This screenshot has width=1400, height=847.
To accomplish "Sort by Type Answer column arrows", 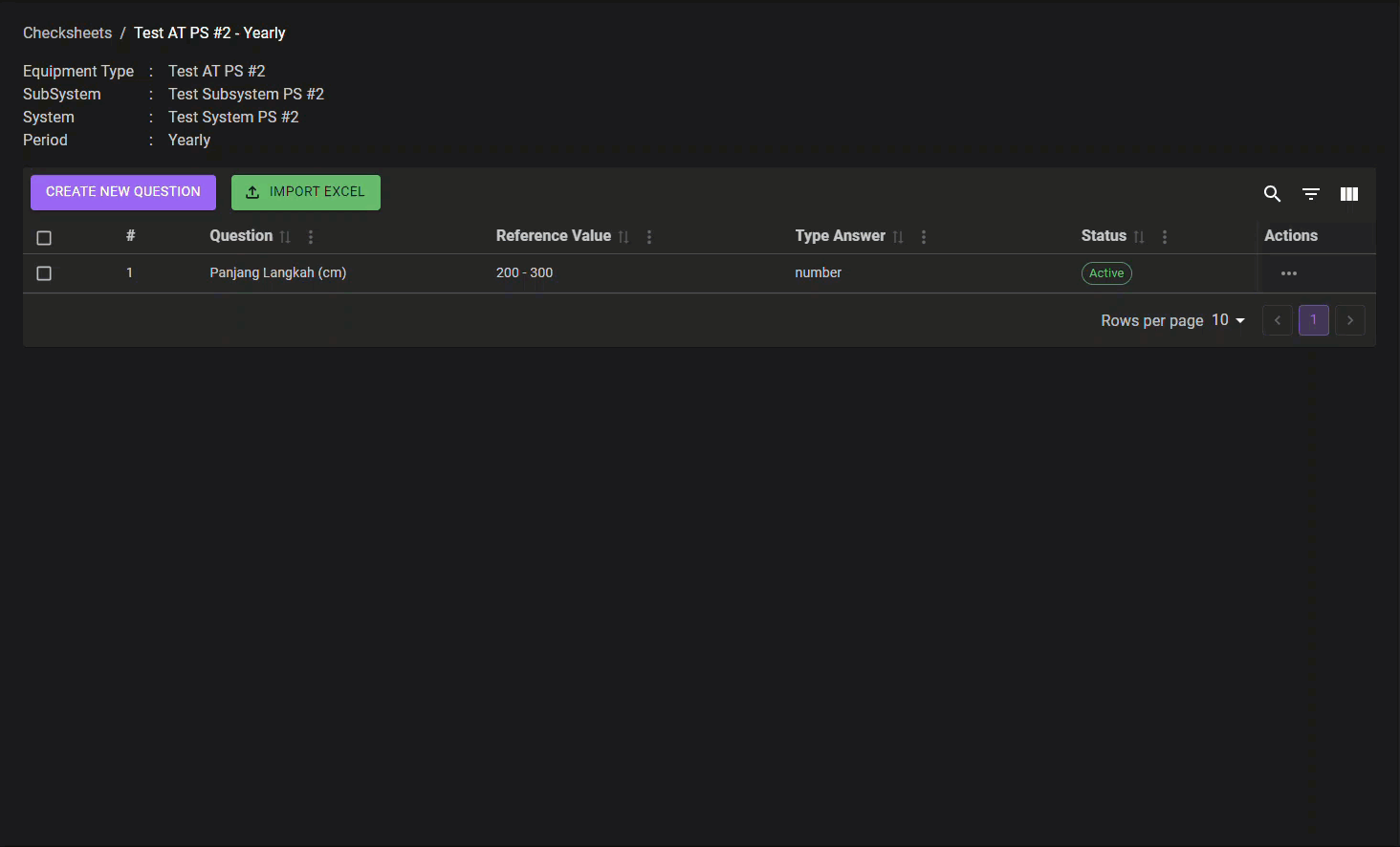I will point(898,237).
